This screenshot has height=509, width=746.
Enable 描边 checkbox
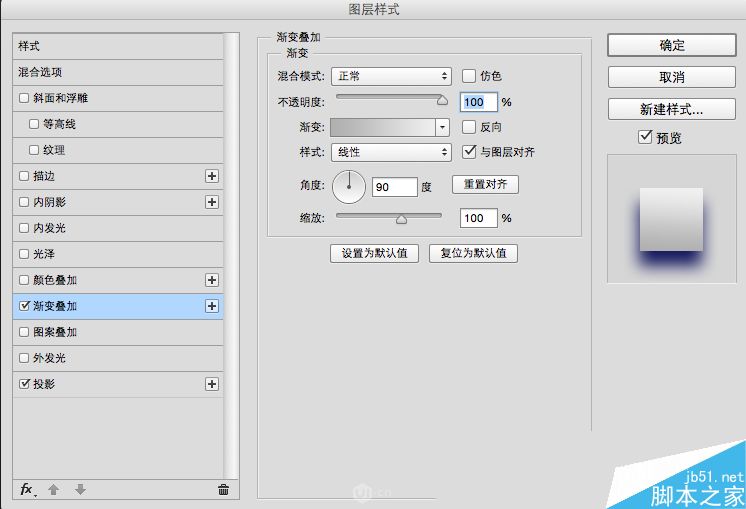(24, 176)
